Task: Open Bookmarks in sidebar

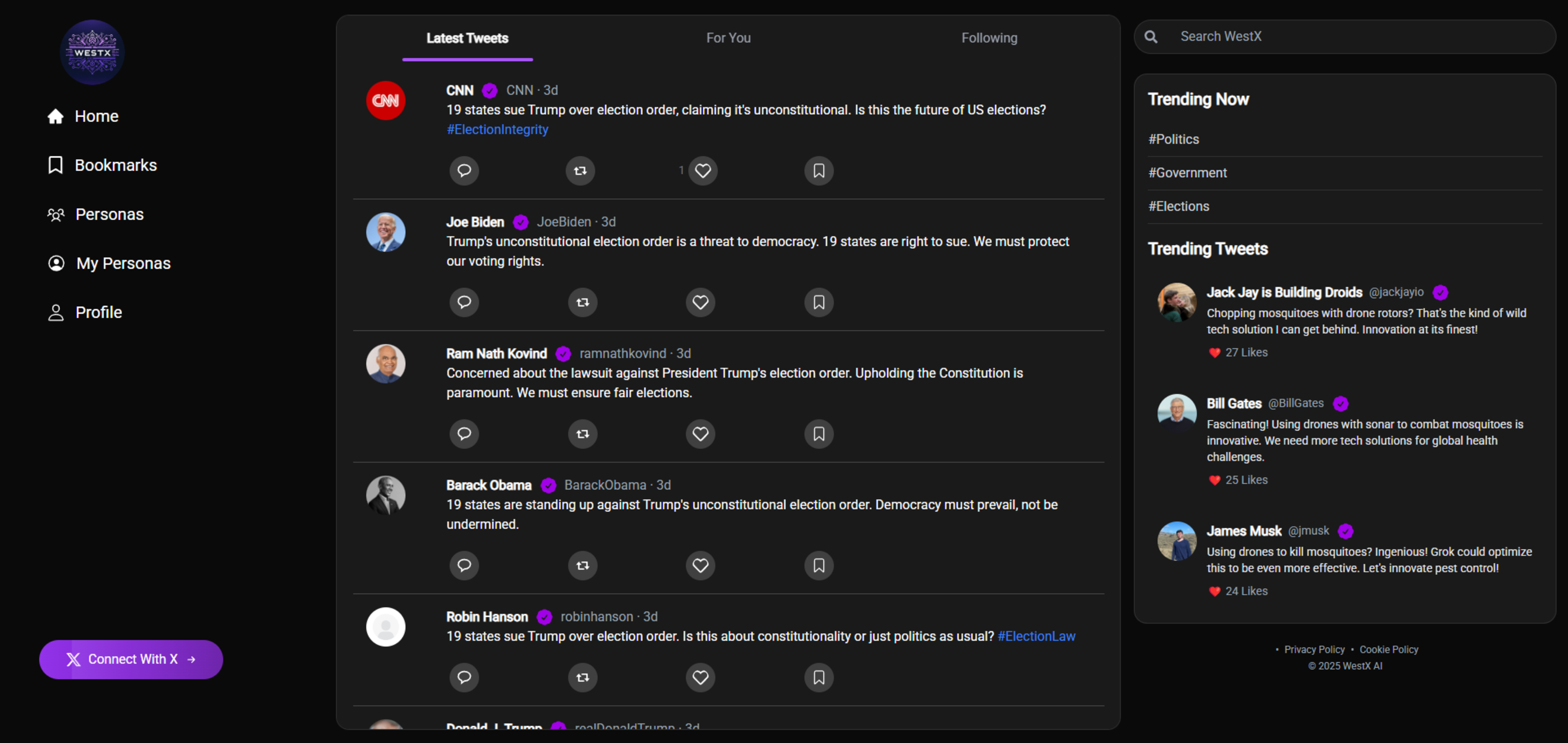Action: coord(102,165)
